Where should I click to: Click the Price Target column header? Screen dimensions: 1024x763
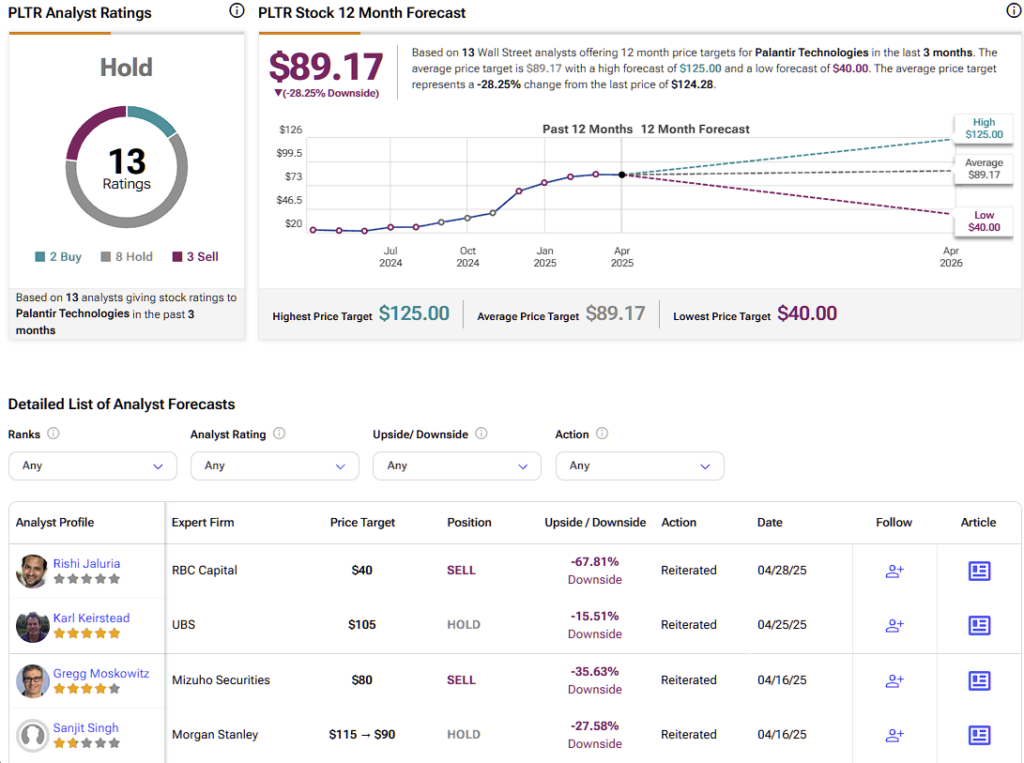point(362,522)
